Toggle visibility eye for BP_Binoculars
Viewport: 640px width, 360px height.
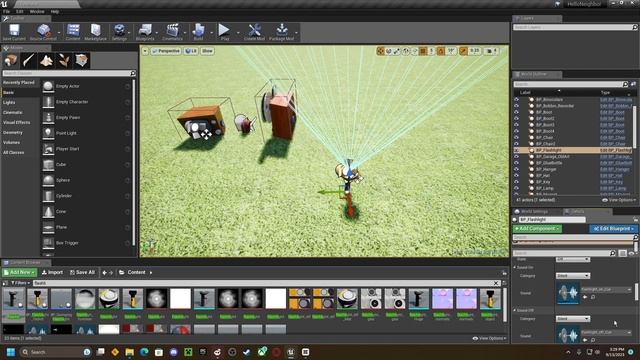516,100
